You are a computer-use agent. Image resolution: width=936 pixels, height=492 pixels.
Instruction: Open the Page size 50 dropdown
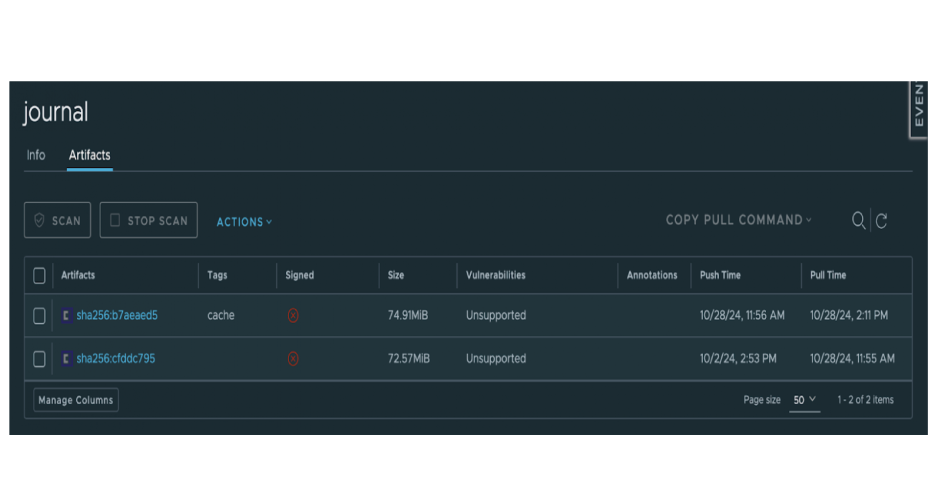804,400
